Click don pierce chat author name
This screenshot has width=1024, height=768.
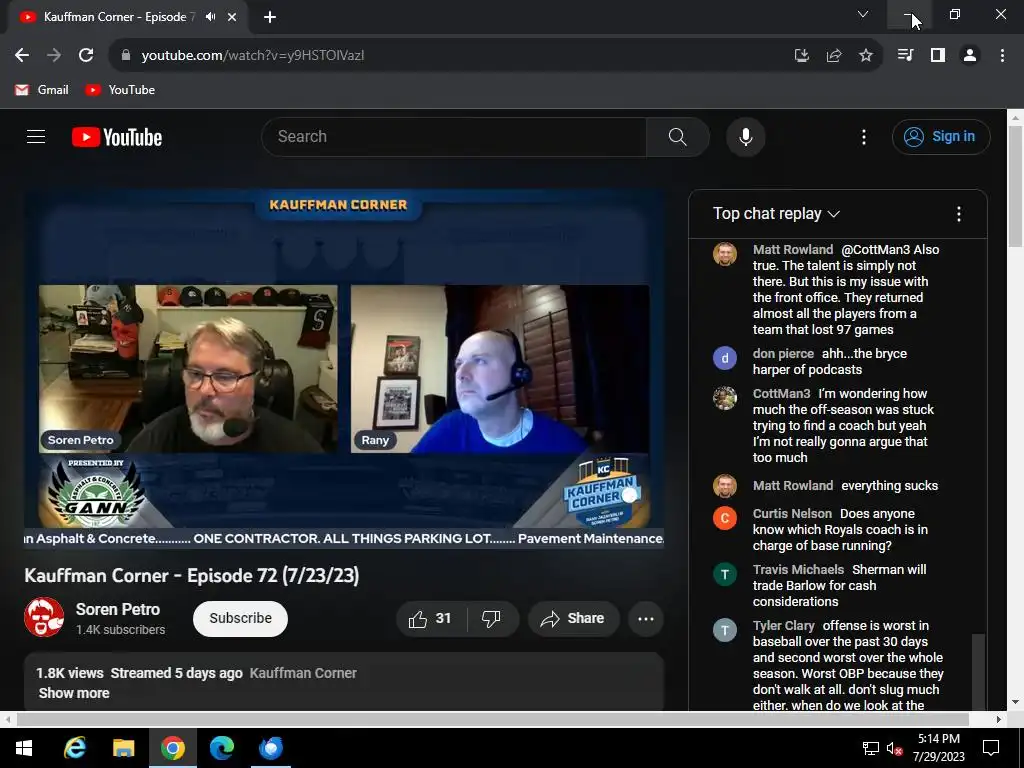pyautogui.click(x=783, y=353)
